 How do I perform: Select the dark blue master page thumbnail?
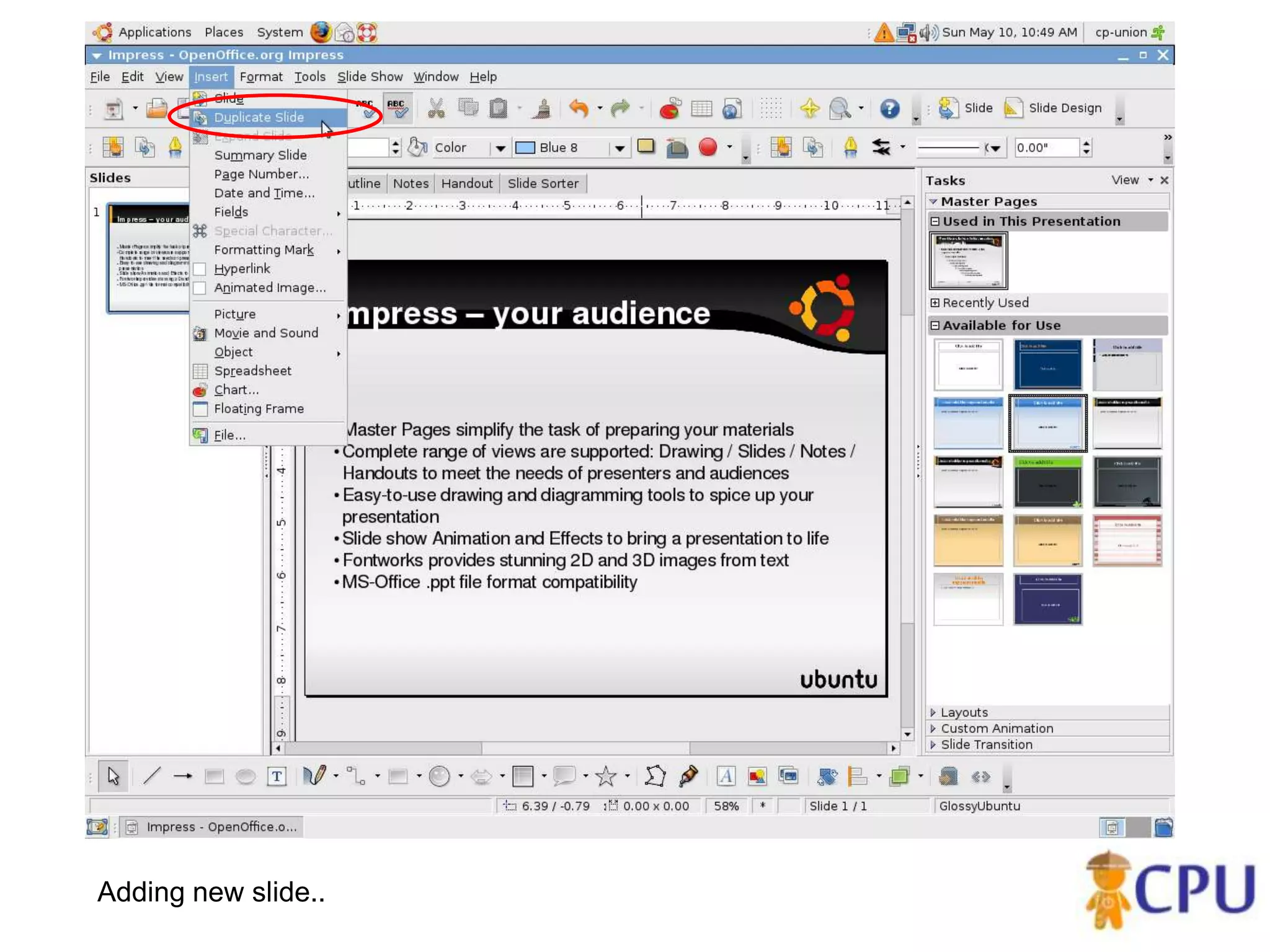1047,364
